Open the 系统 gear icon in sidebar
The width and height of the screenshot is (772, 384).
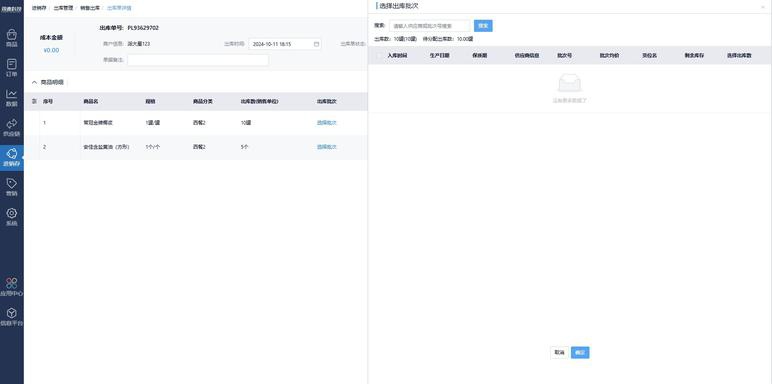click(12, 217)
